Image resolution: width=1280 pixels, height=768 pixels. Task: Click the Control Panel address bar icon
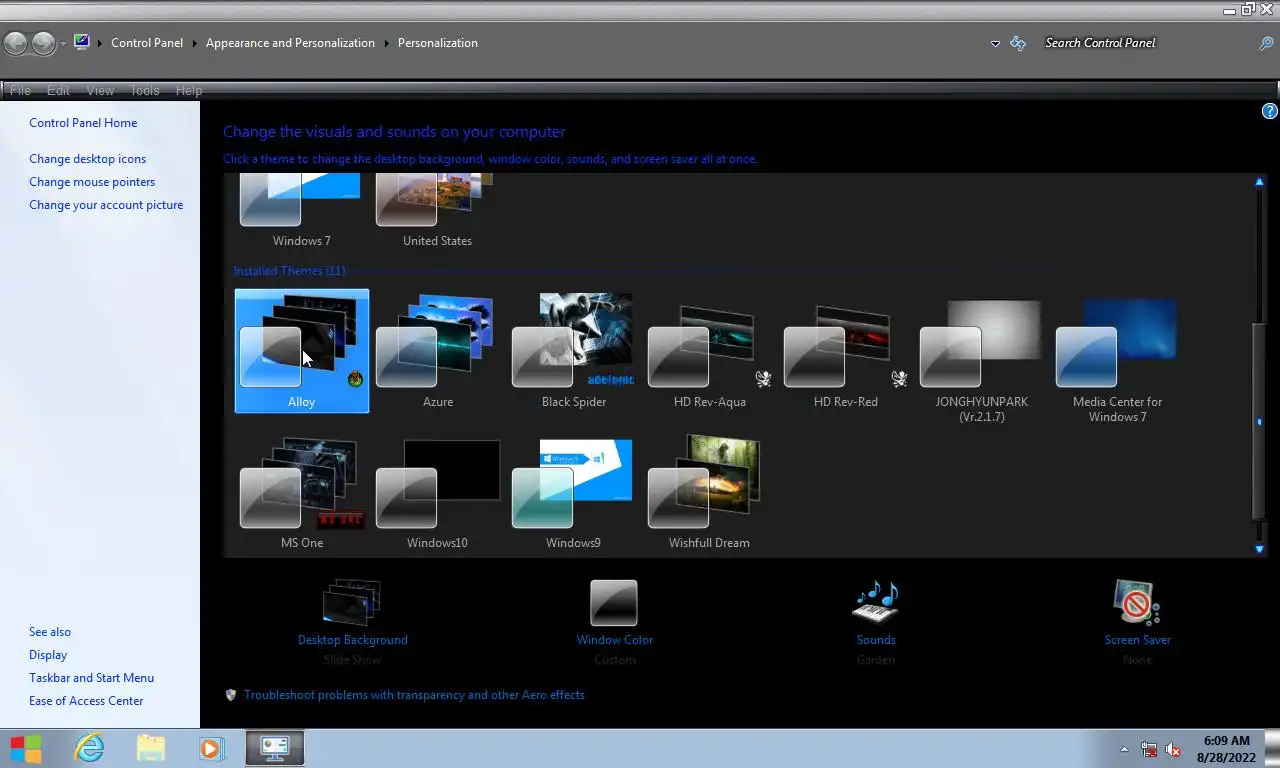[82, 42]
